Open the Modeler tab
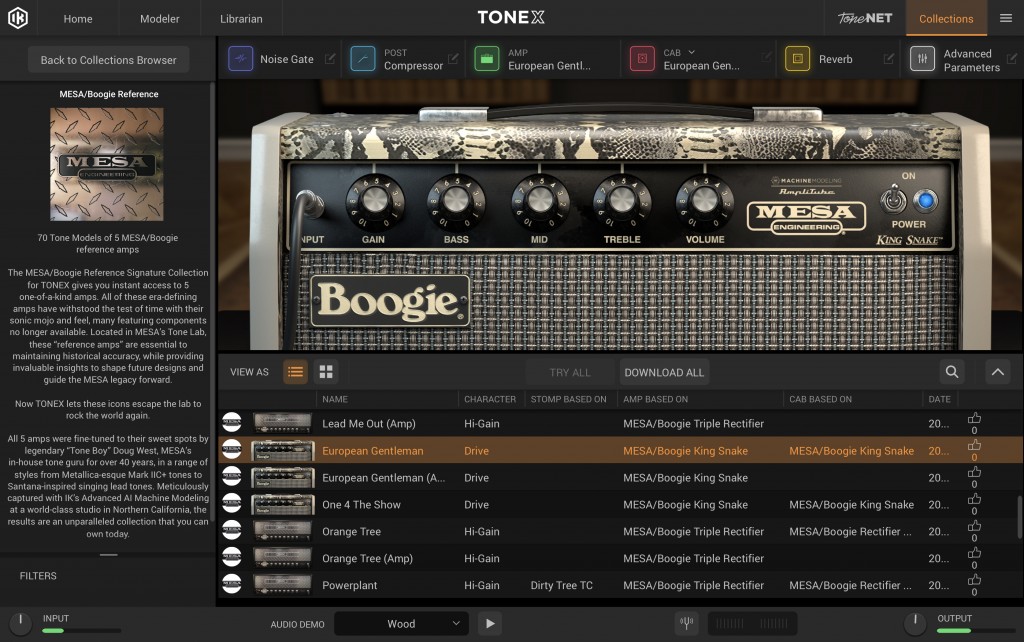Image resolution: width=1024 pixels, height=642 pixels. coord(159,18)
